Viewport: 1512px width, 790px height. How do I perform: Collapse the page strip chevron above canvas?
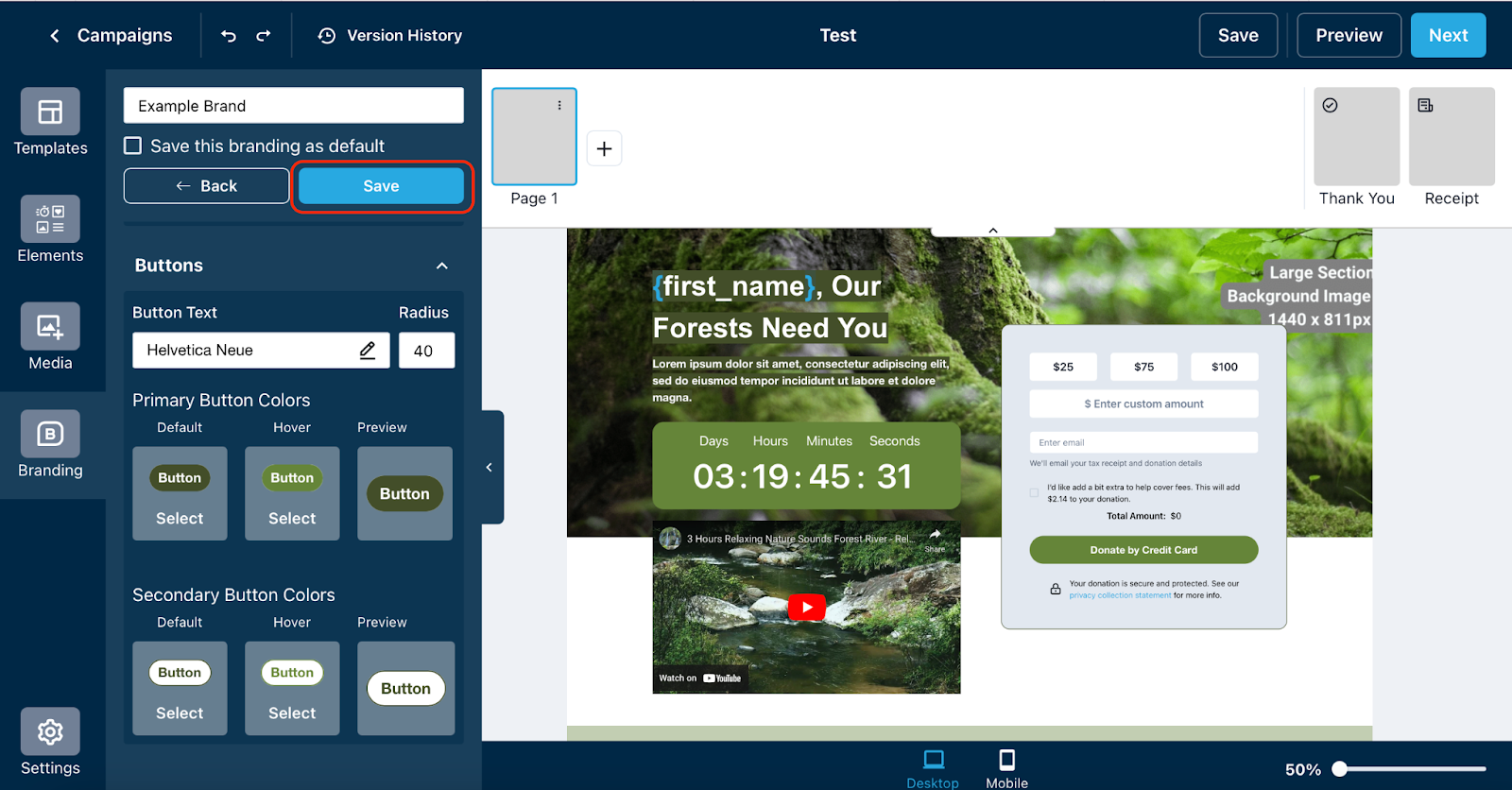[x=993, y=231]
